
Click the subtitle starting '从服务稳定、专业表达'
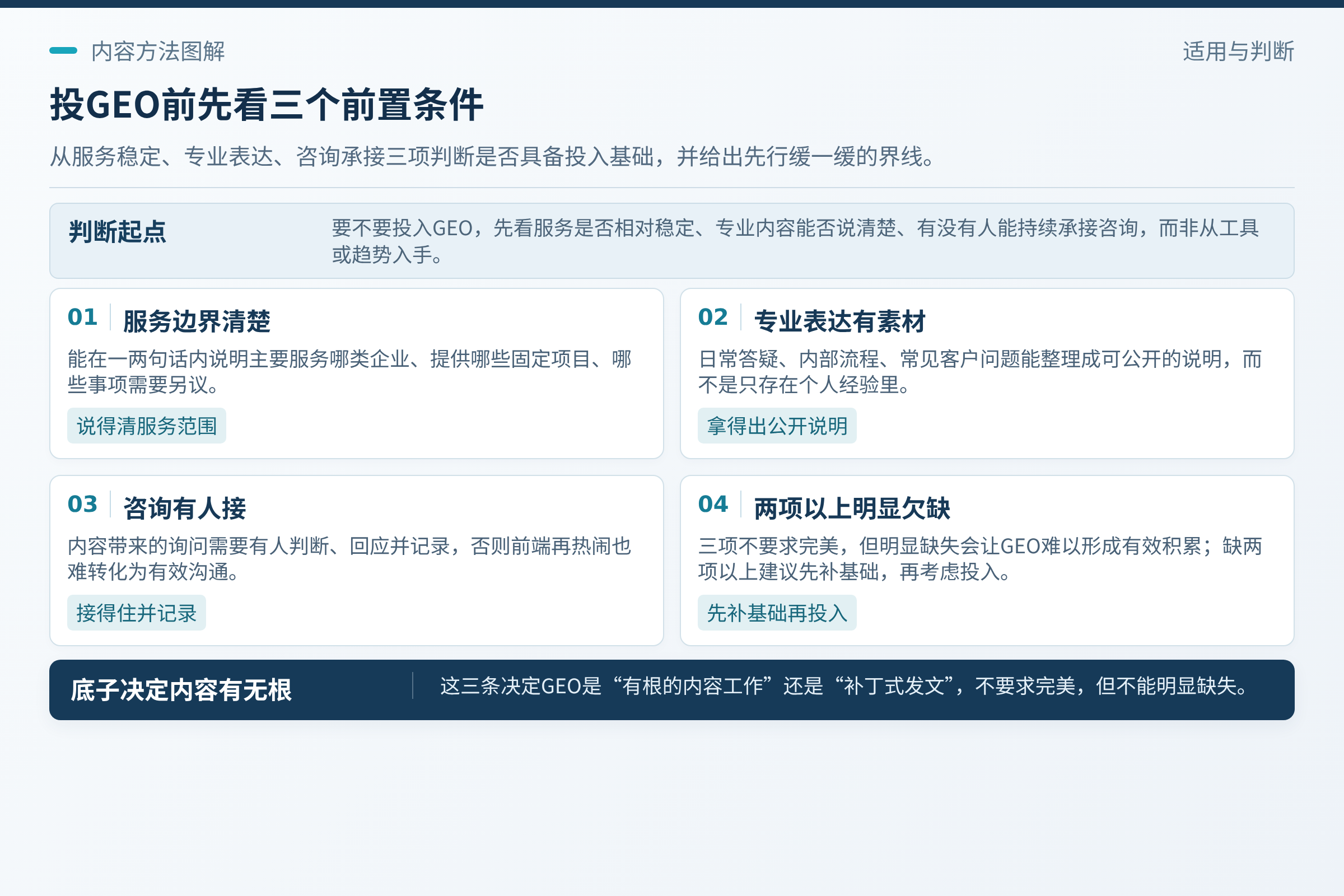[x=494, y=157]
